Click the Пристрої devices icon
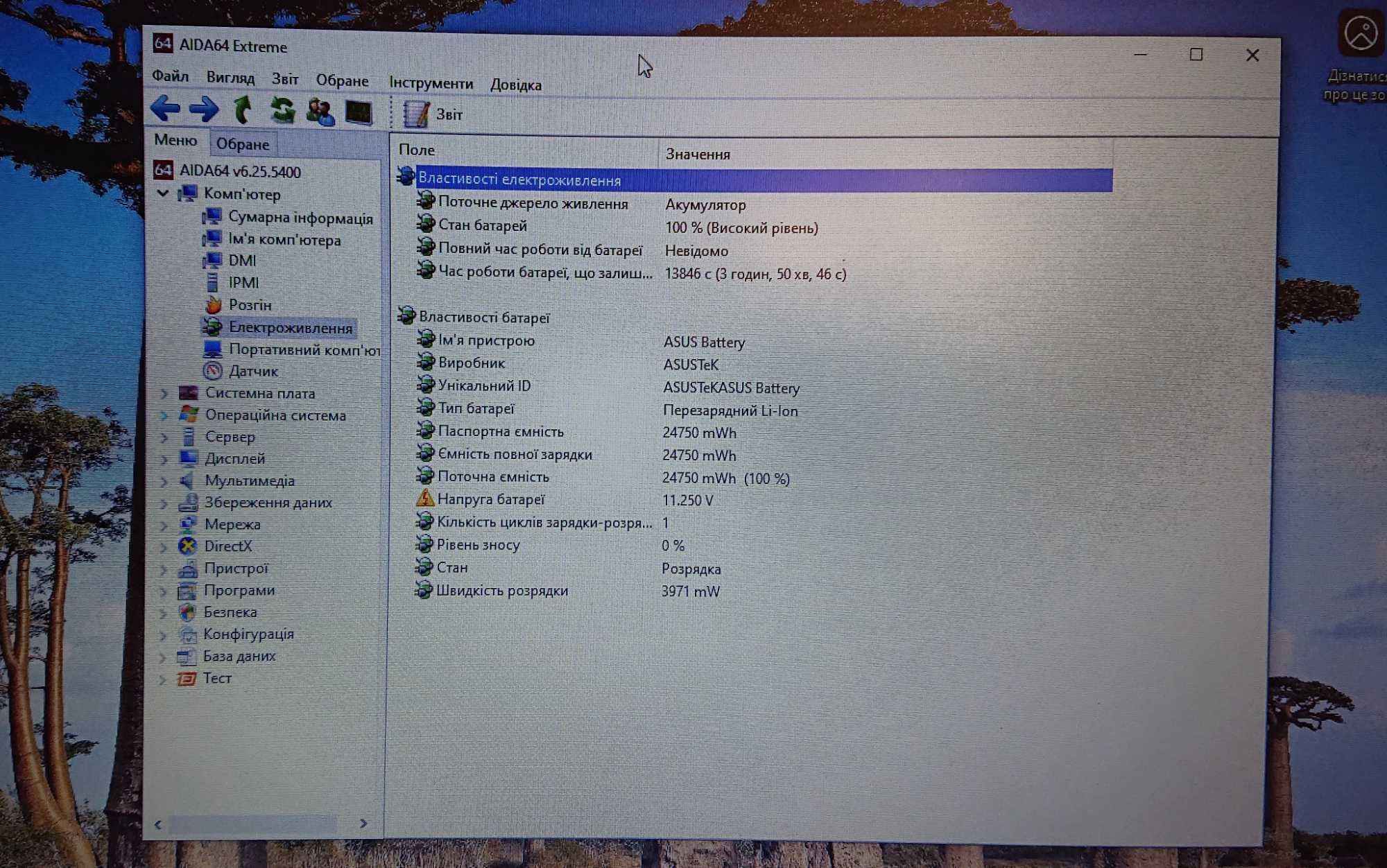This screenshot has width=1387, height=868. pyautogui.click(x=187, y=569)
